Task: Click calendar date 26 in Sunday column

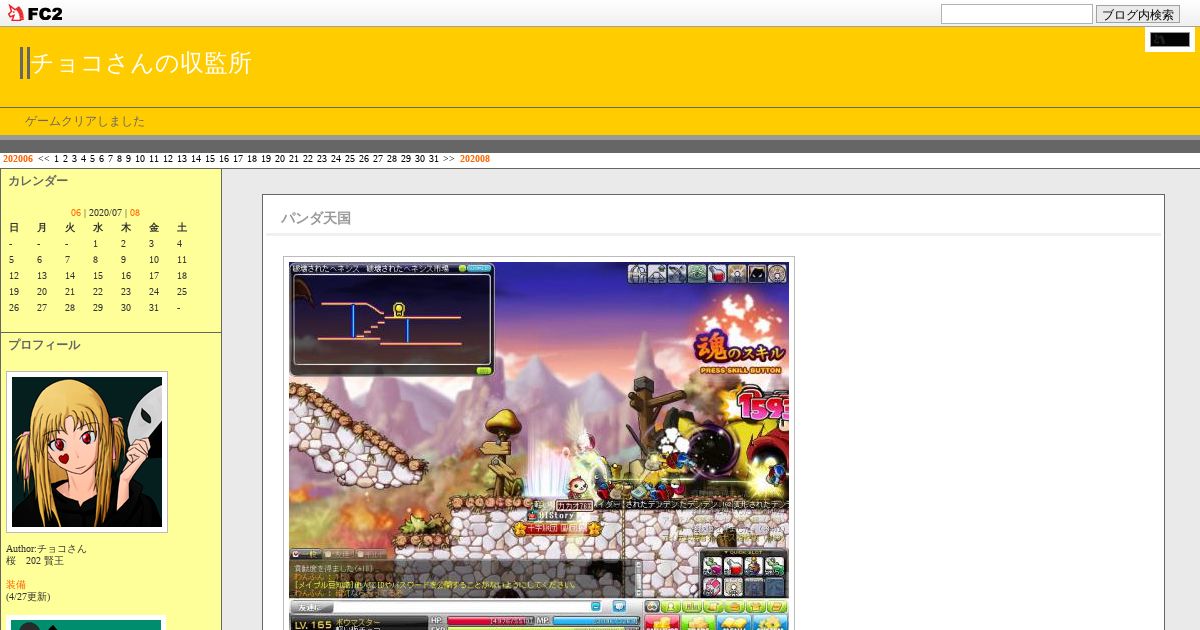Action: 14,308
